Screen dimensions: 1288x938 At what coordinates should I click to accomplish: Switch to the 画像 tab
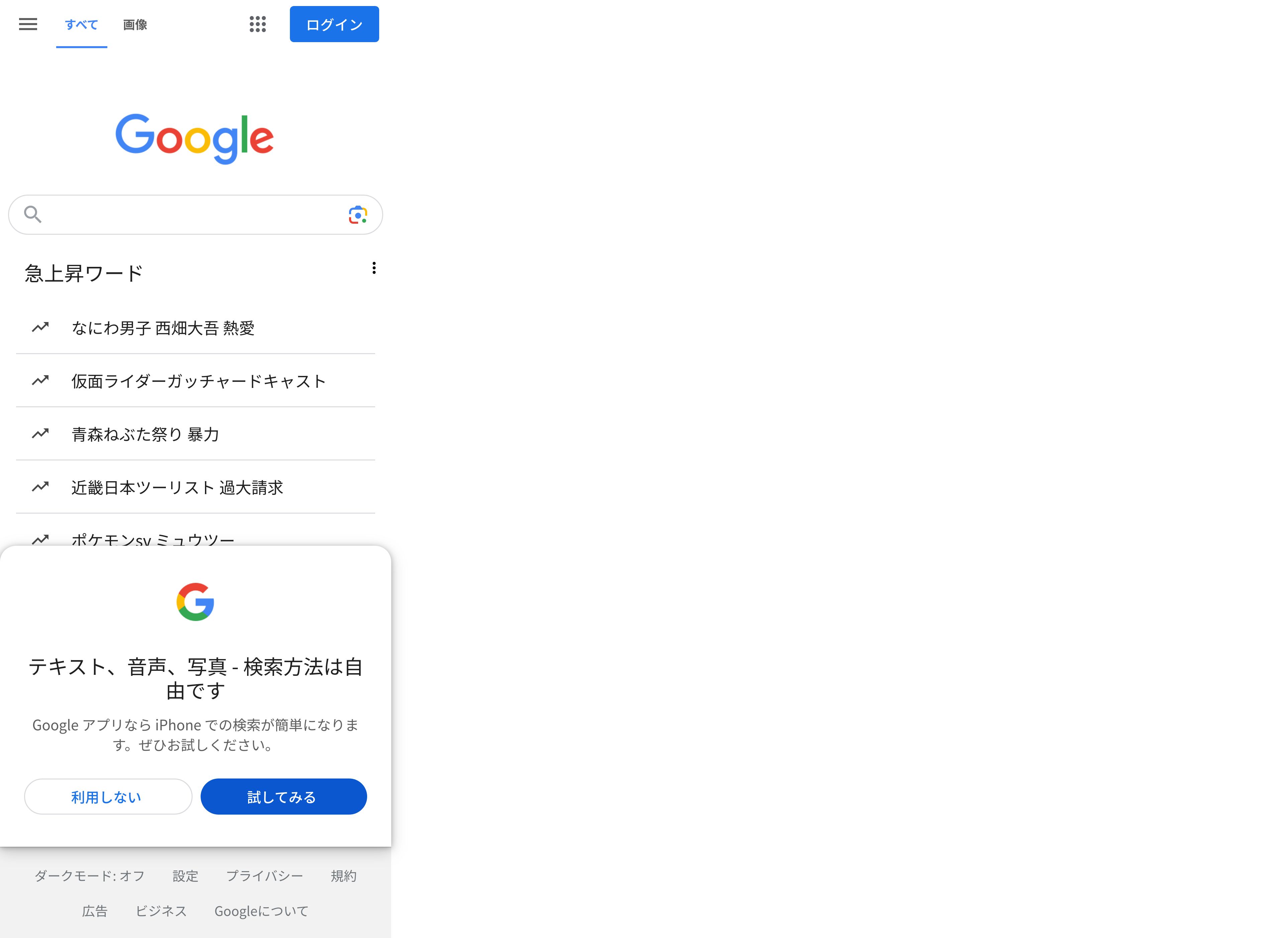coord(135,24)
